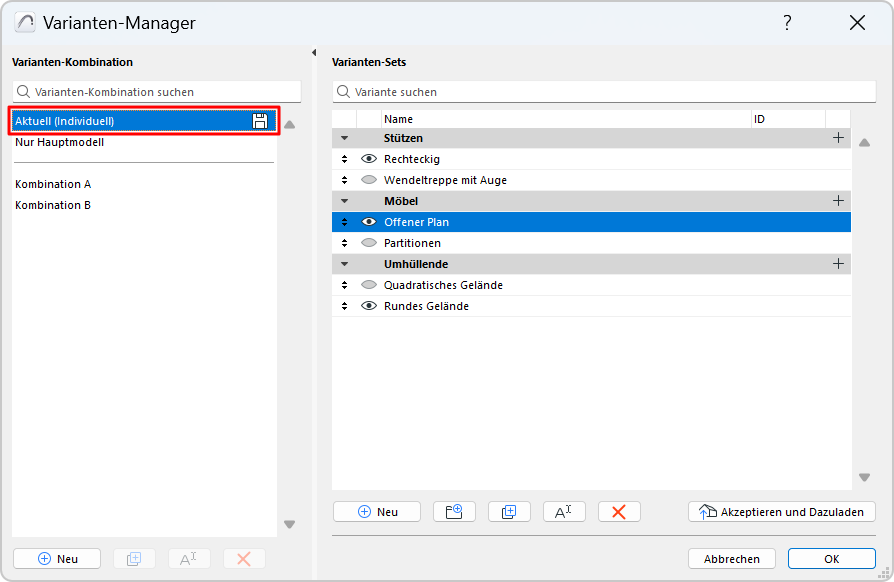The image size is (894, 582).
Task: Focus the Varianten-Kombination suchen field
Action: 157,92
